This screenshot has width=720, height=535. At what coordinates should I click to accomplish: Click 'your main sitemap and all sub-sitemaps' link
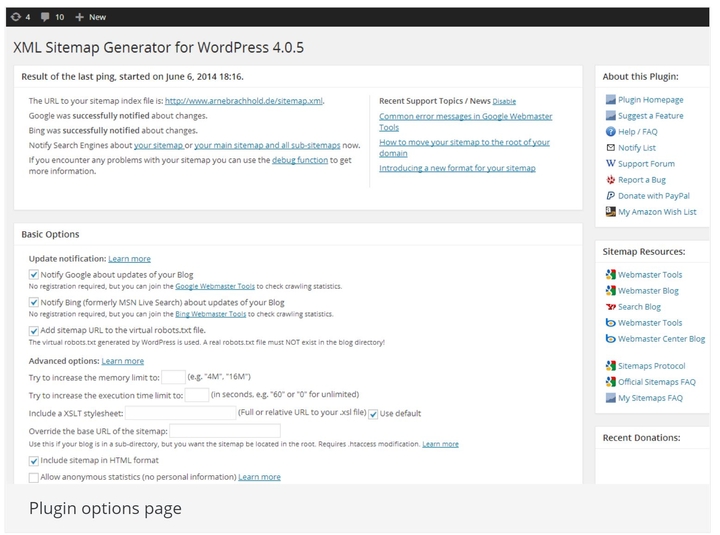coord(267,145)
